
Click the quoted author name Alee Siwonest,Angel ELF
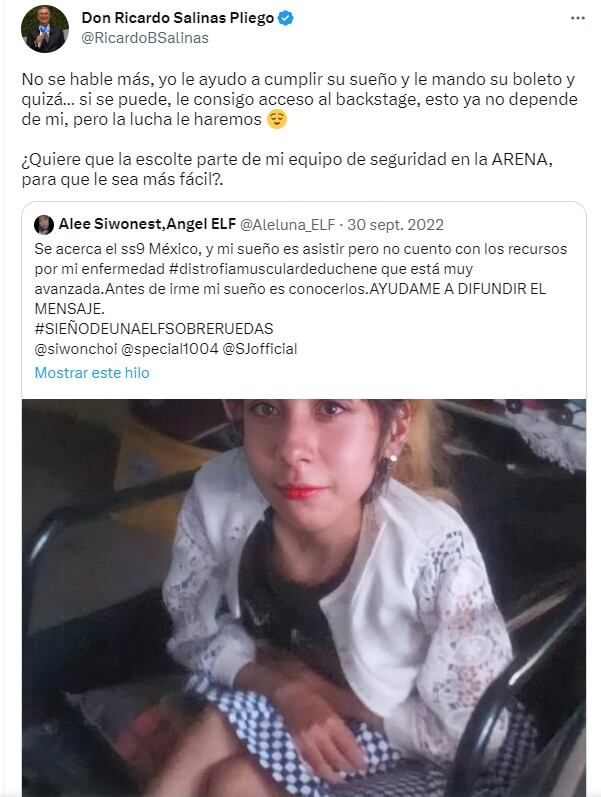(147, 224)
